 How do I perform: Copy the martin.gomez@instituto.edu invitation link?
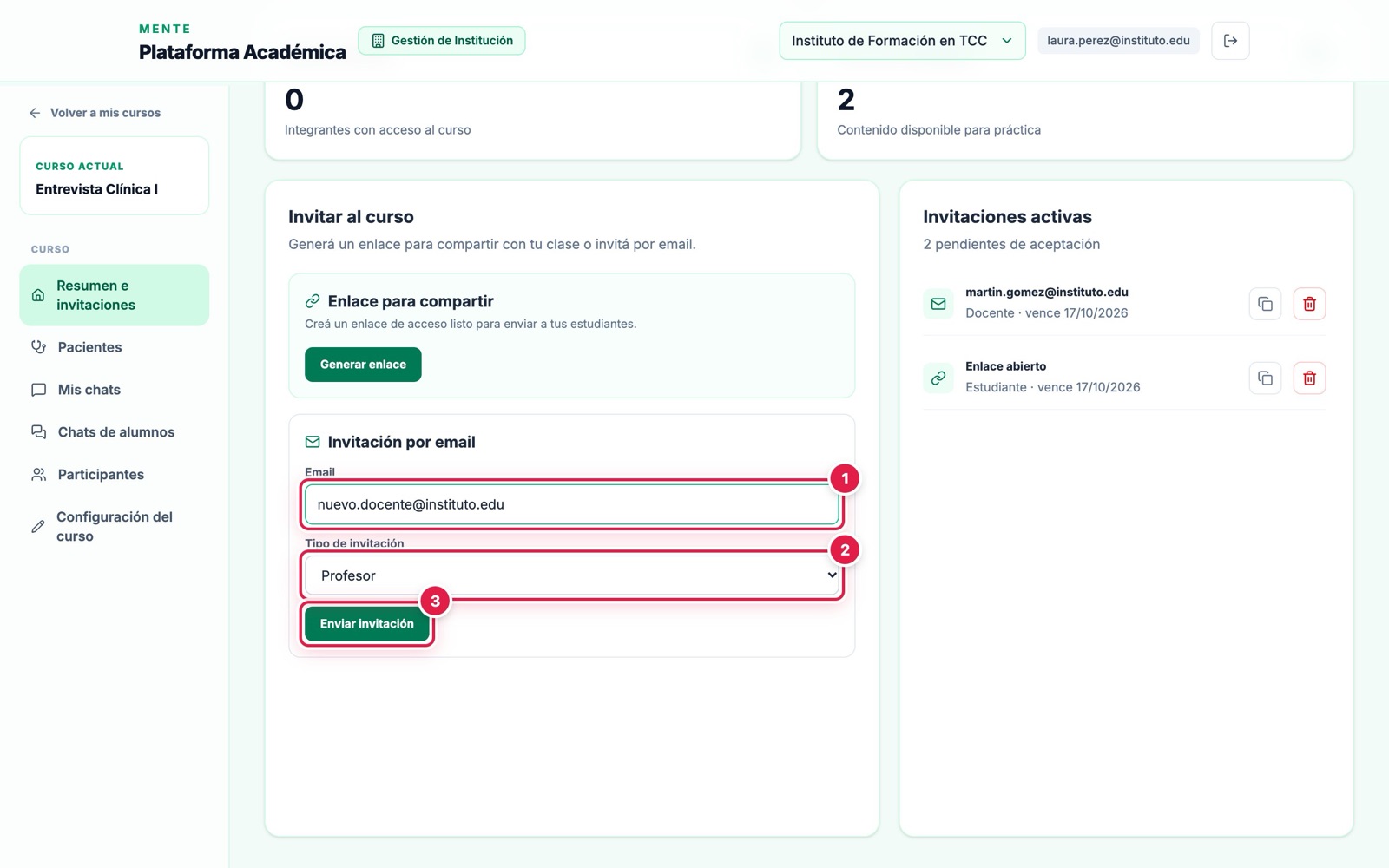tap(1265, 304)
